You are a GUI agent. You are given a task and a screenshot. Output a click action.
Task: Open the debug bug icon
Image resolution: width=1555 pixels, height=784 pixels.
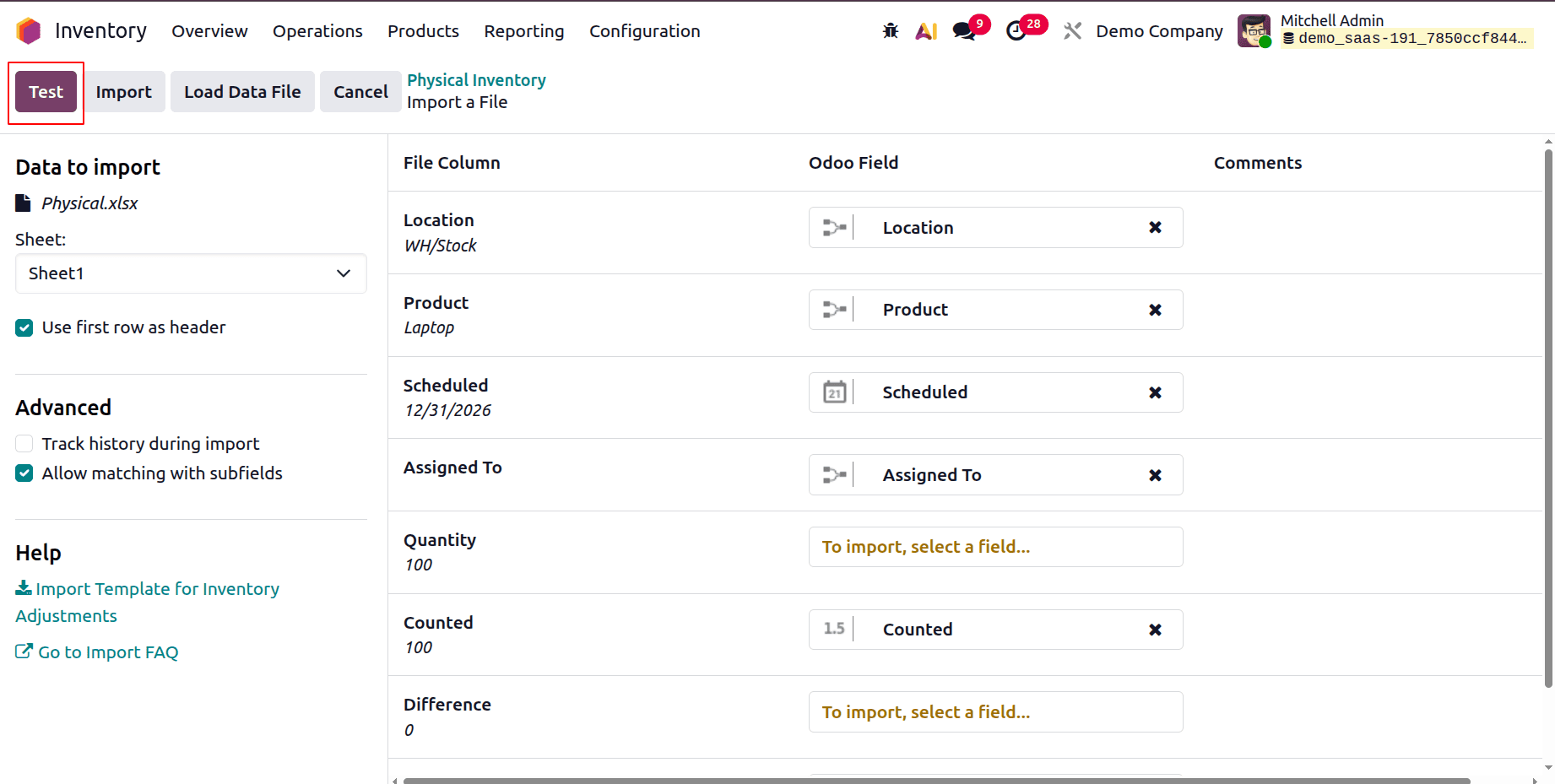coord(890,30)
